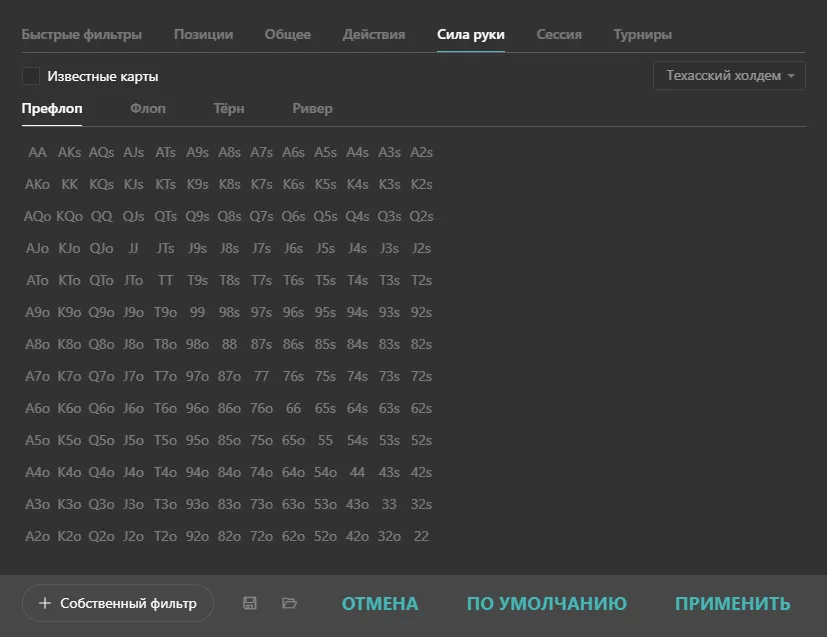The image size is (827, 637).
Task: Go to the Тёрн street tab
Action: [228, 108]
